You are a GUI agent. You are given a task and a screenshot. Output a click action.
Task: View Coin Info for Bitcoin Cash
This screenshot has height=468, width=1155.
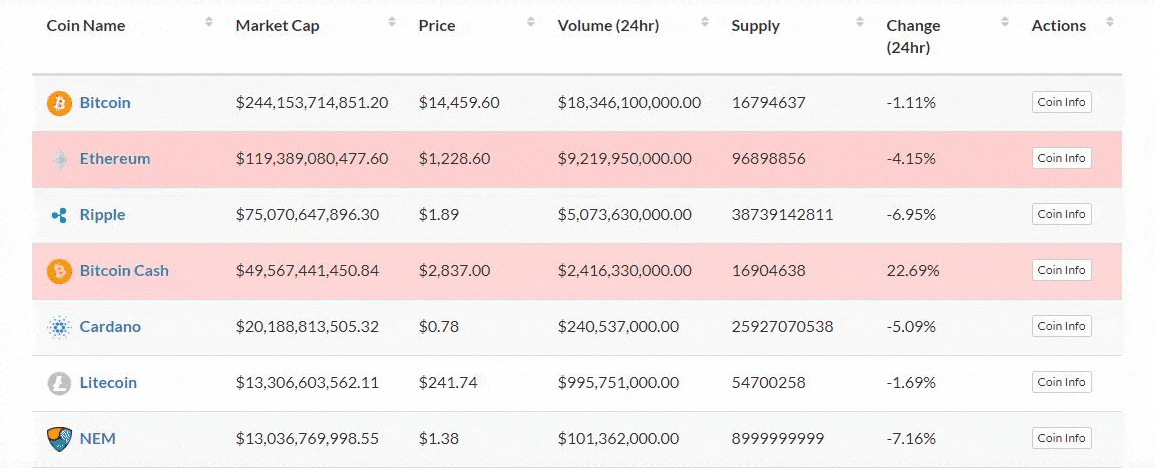pos(1061,270)
